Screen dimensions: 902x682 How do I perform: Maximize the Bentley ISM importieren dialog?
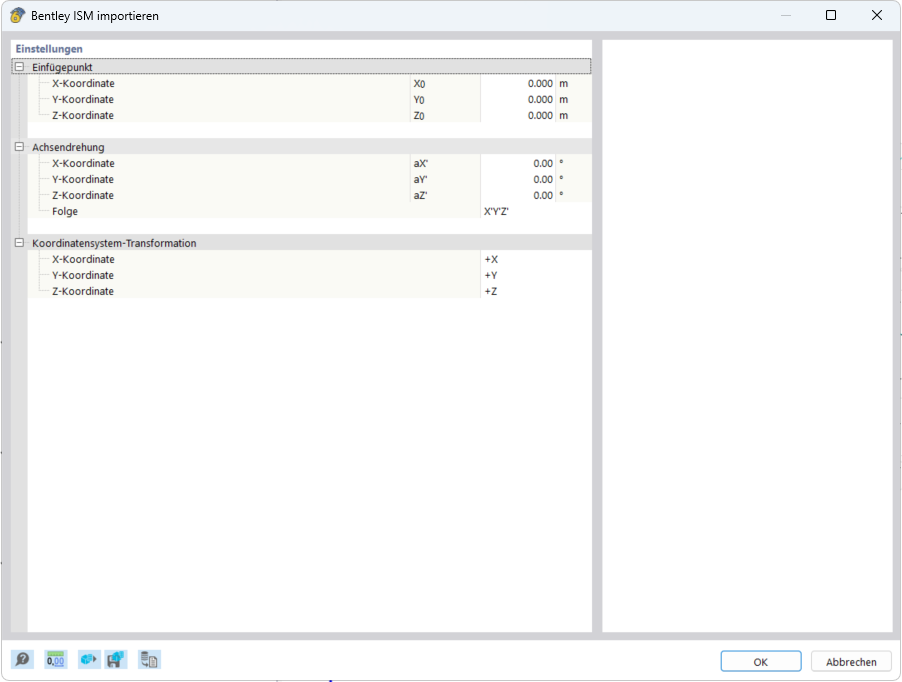click(x=831, y=15)
